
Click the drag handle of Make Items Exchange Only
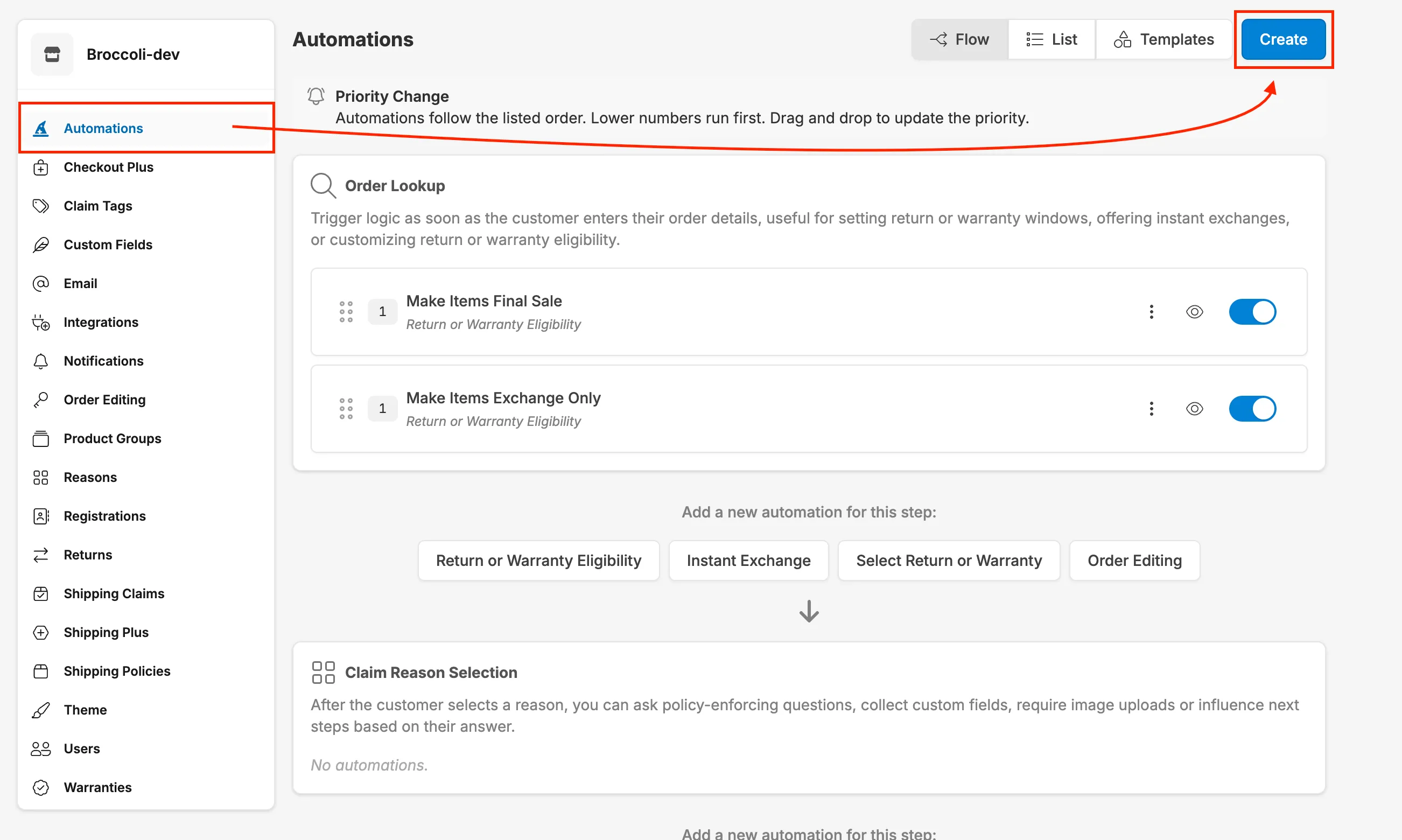346,408
